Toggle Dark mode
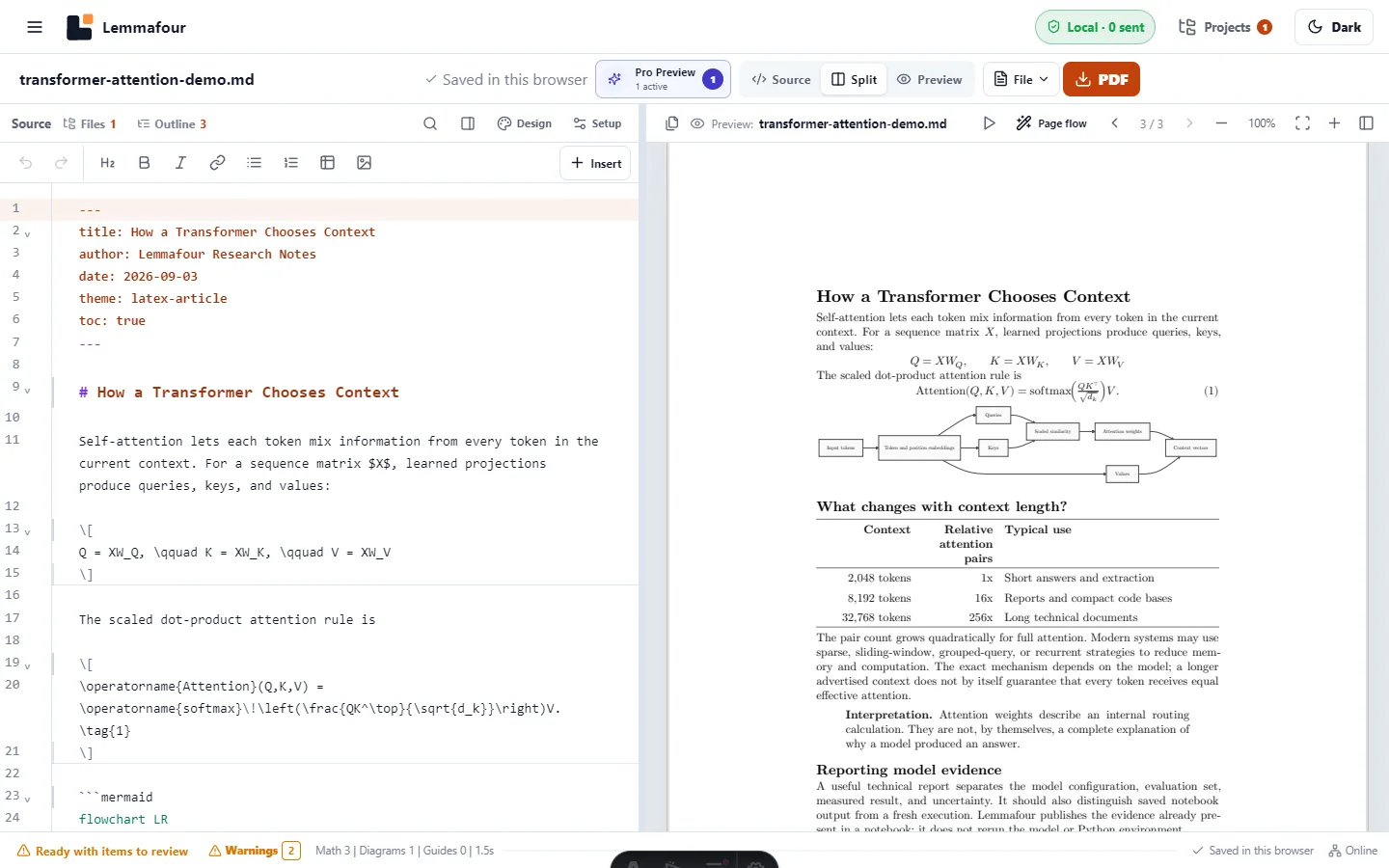 click(x=1334, y=27)
